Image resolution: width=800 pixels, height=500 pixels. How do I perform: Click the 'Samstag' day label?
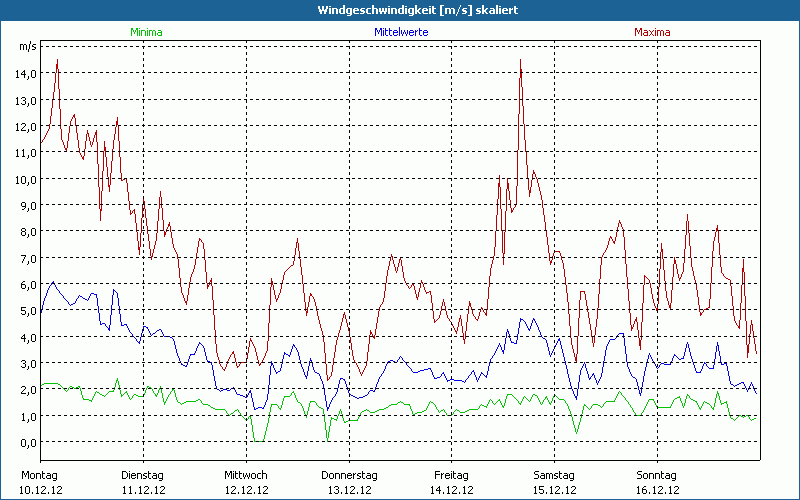(x=554, y=476)
